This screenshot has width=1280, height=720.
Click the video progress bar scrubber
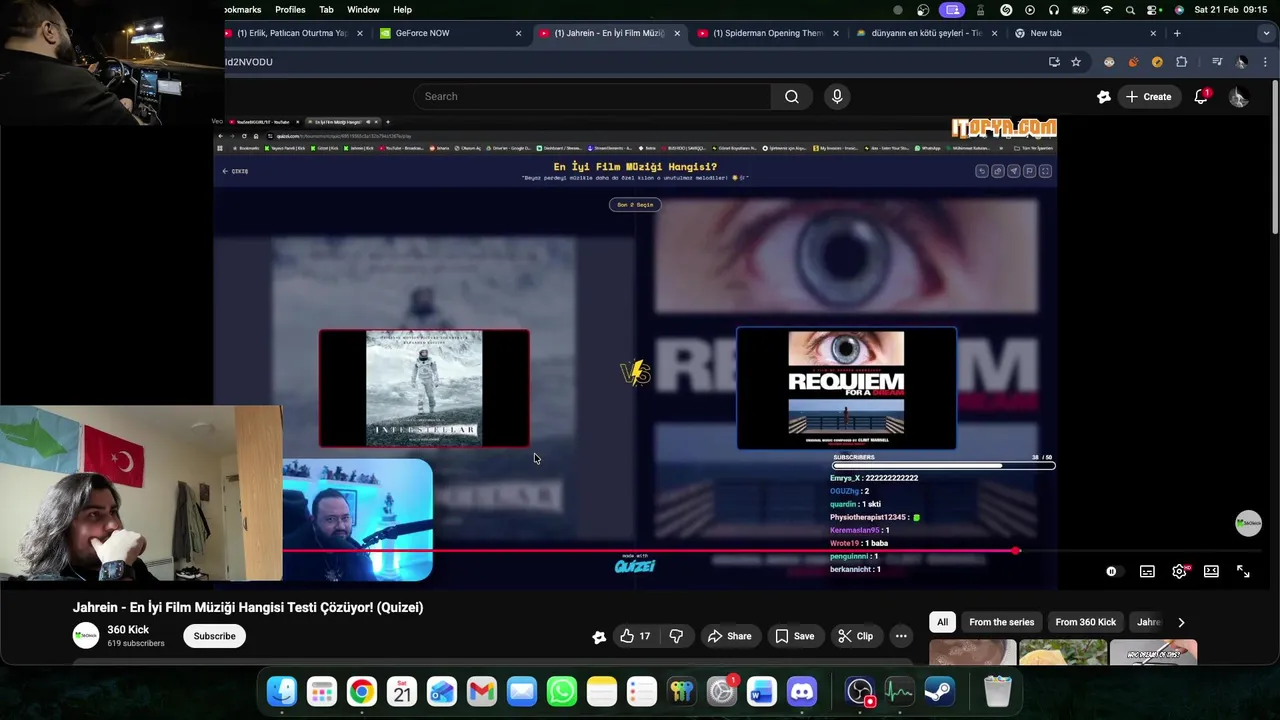coord(1016,551)
